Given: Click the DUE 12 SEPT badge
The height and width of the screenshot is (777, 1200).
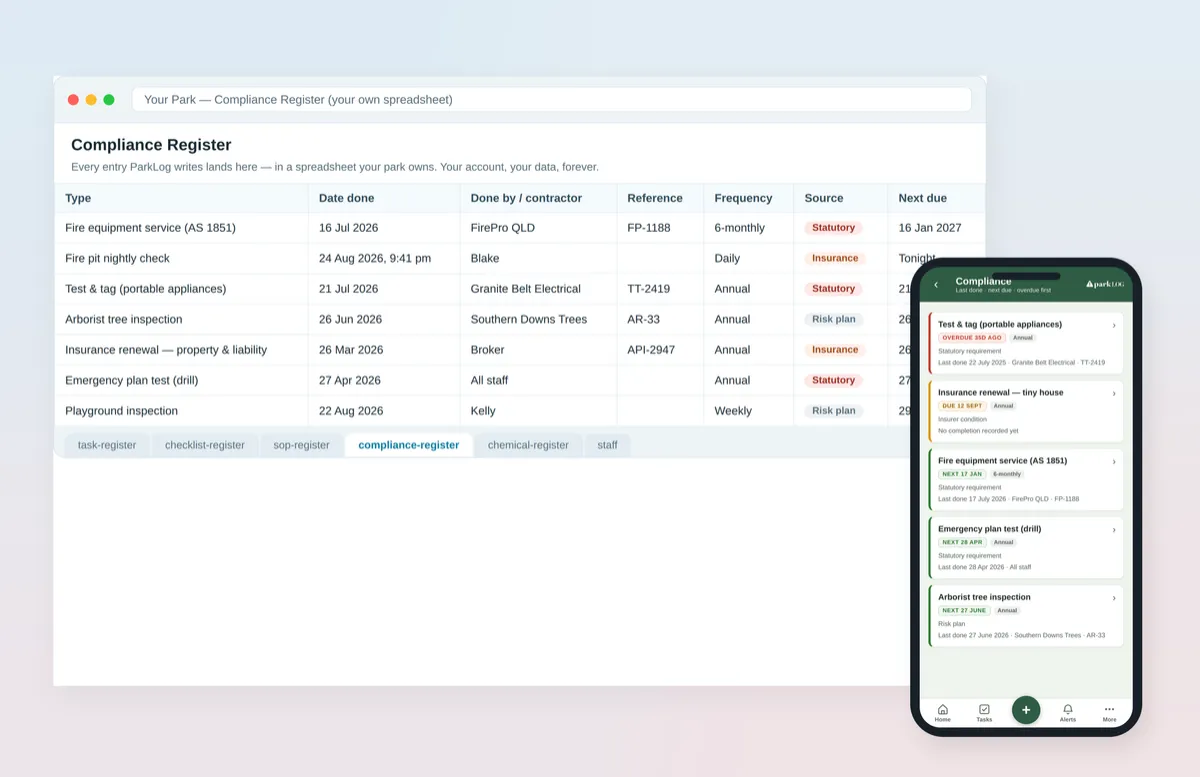Looking at the screenshot, I should click(962, 406).
